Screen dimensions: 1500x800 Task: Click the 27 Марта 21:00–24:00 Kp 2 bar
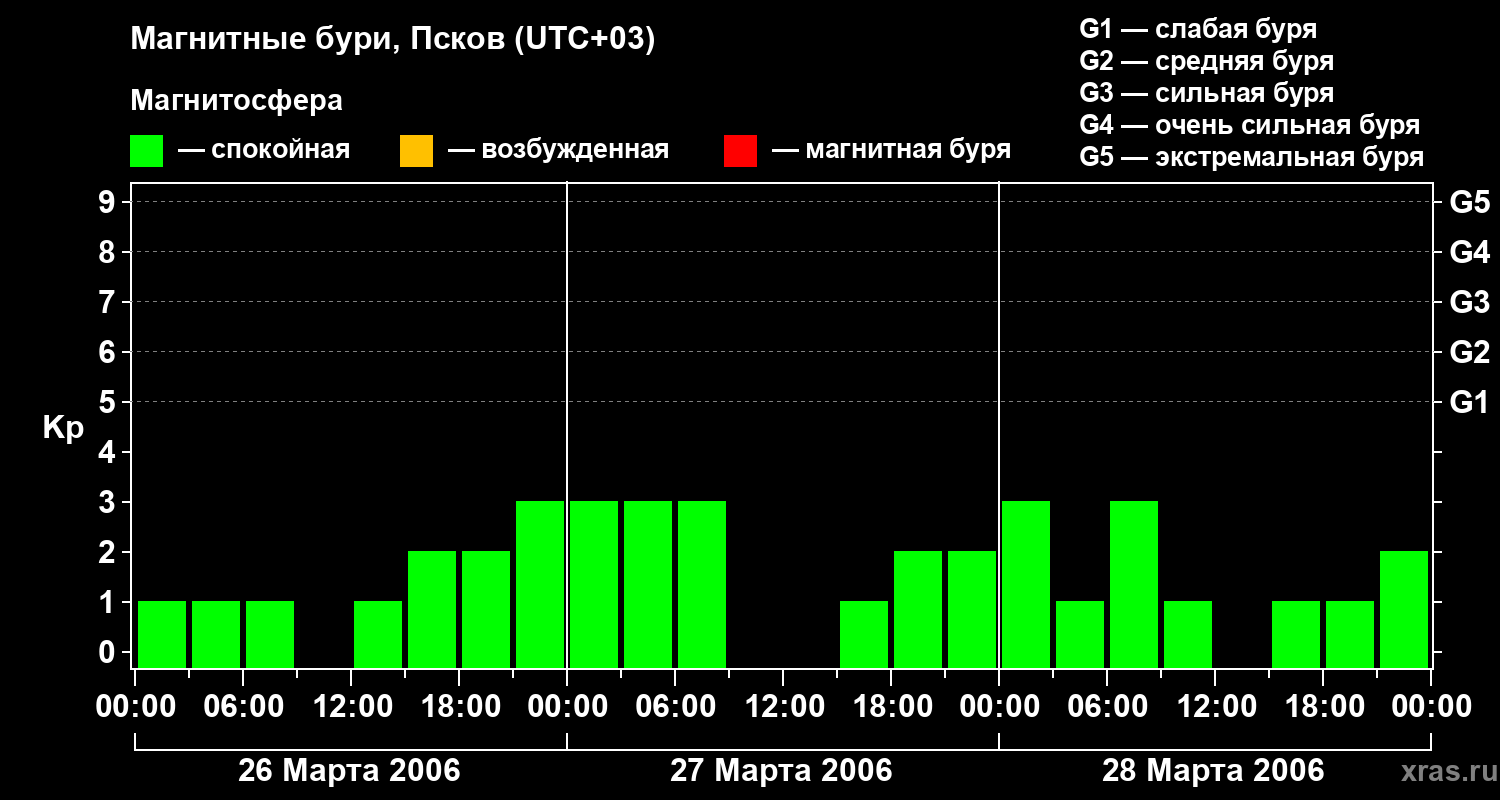pyautogui.click(x=972, y=609)
